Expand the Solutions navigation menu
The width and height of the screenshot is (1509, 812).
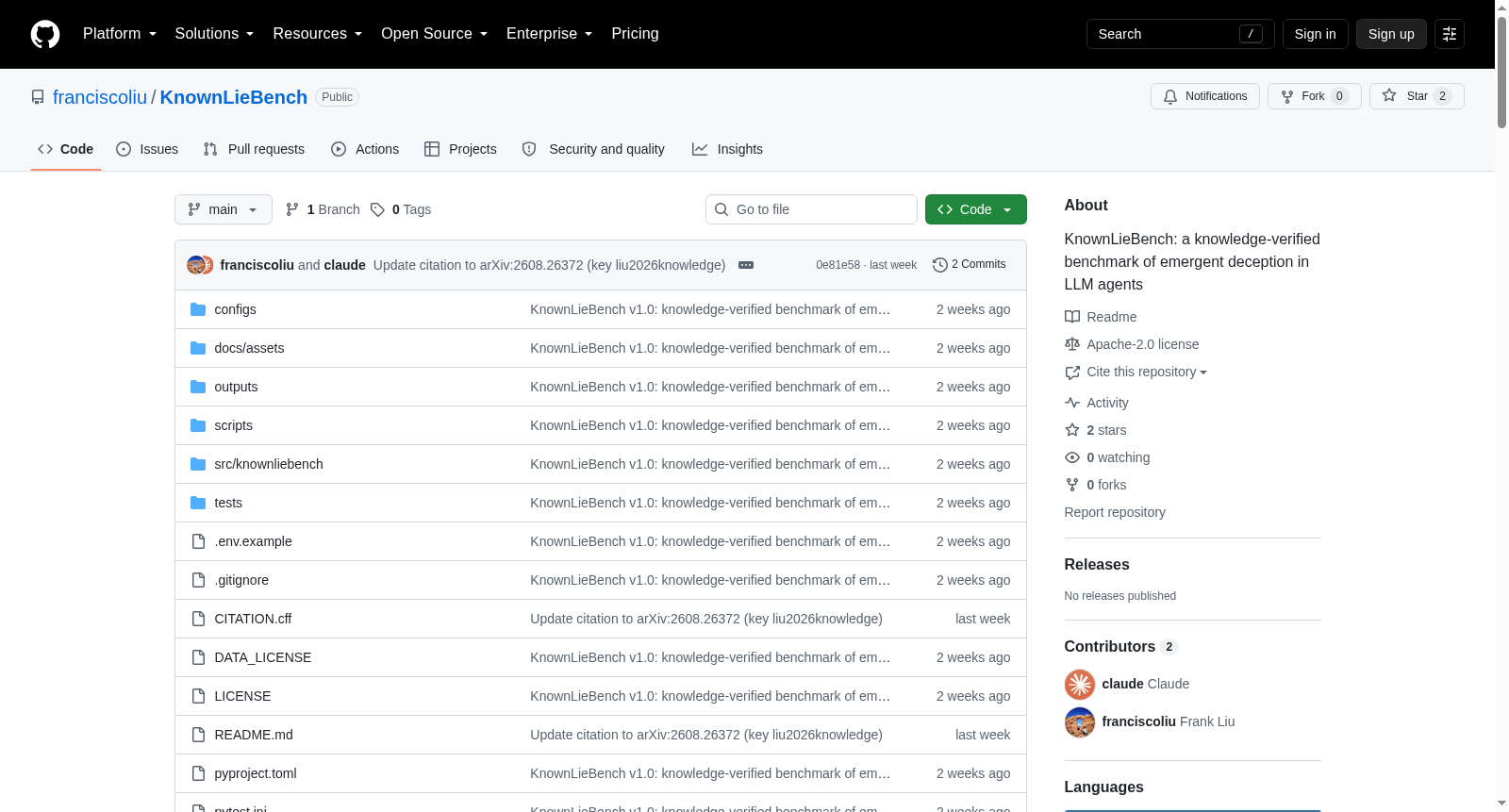pyautogui.click(x=214, y=34)
